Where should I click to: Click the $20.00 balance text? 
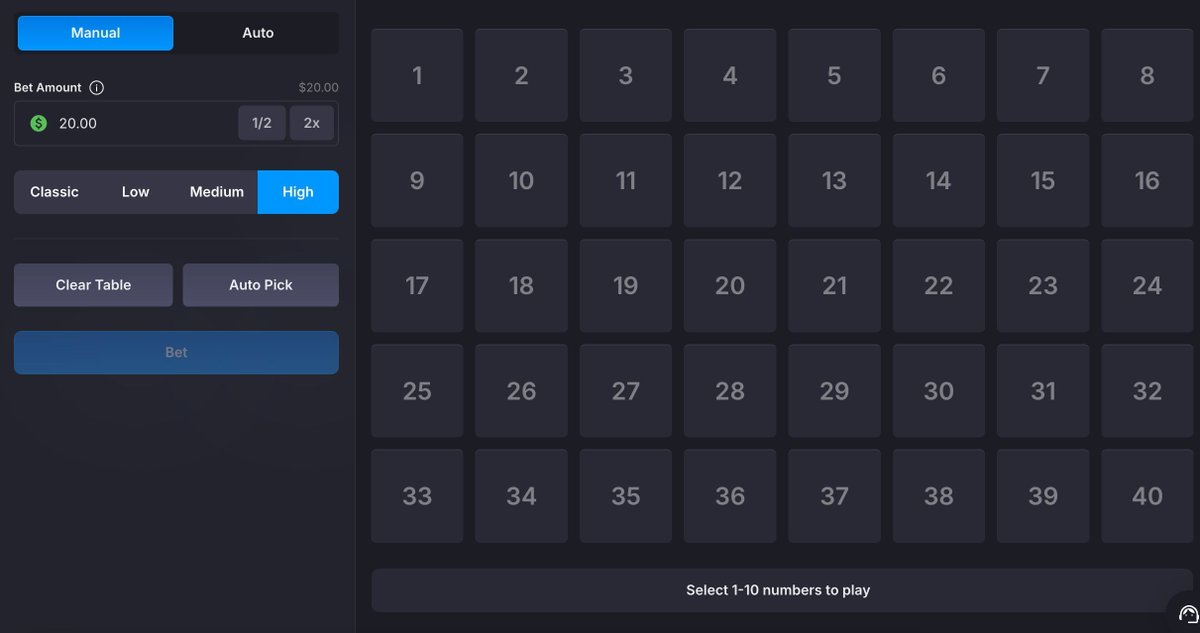pos(318,88)
